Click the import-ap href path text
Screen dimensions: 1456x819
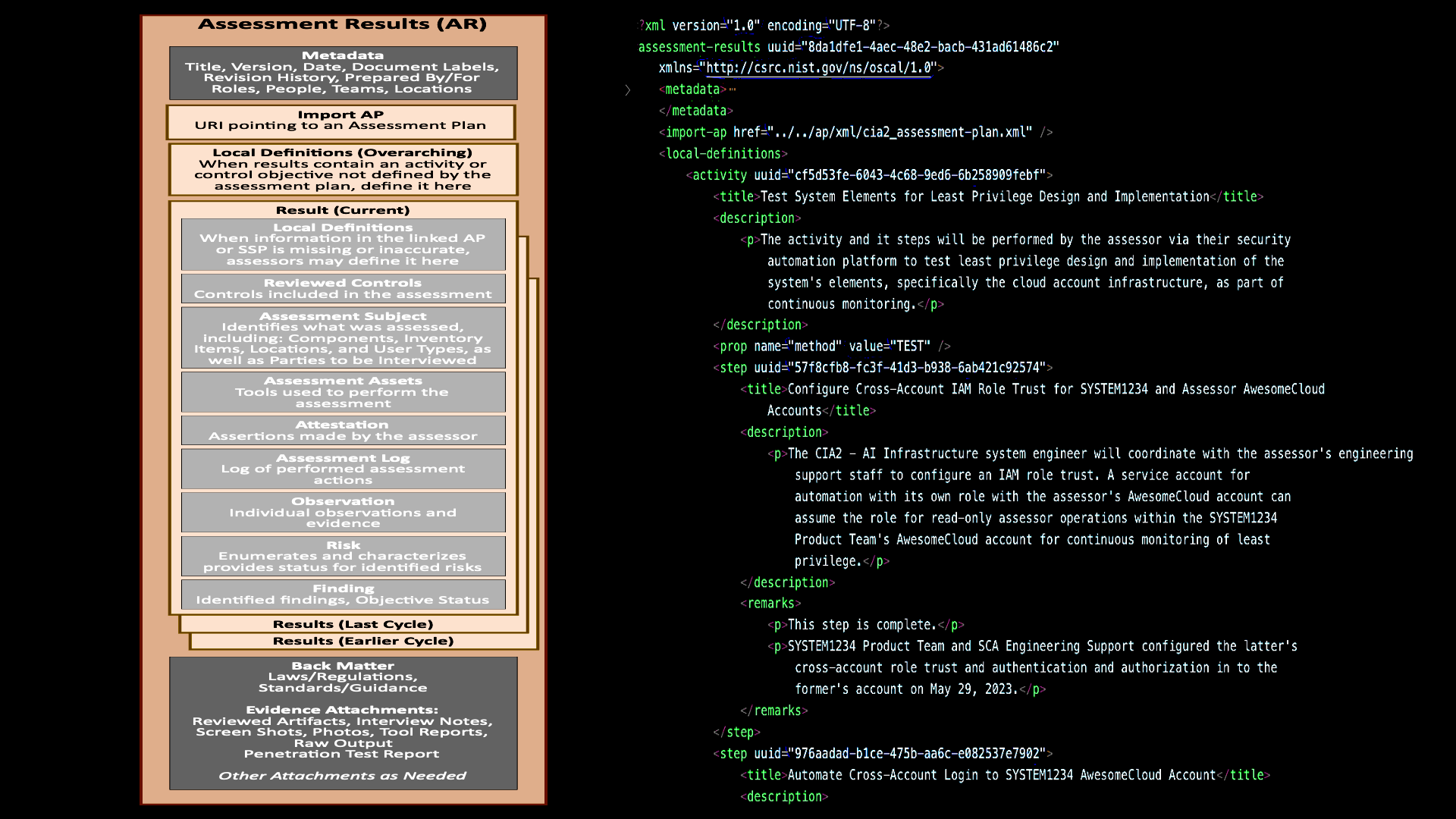tap(899, 133)
